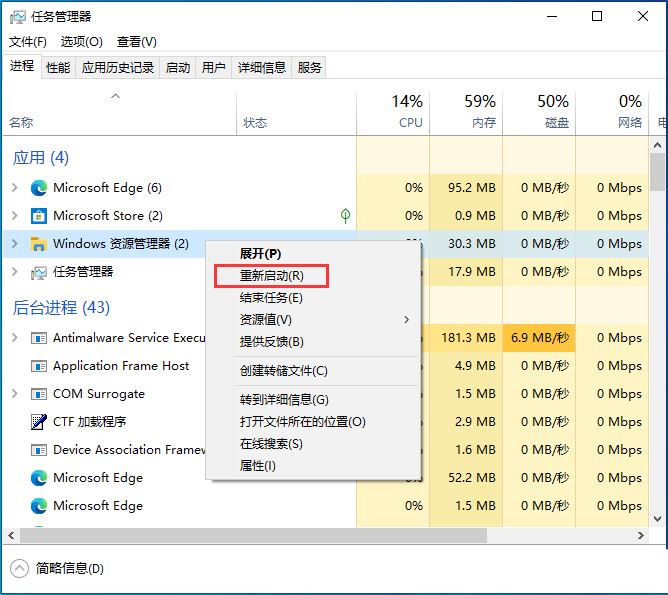Click the 1.5 MB Microsoft Edge background icon
This screenshot has height=595, width=668.
[39, 506]
